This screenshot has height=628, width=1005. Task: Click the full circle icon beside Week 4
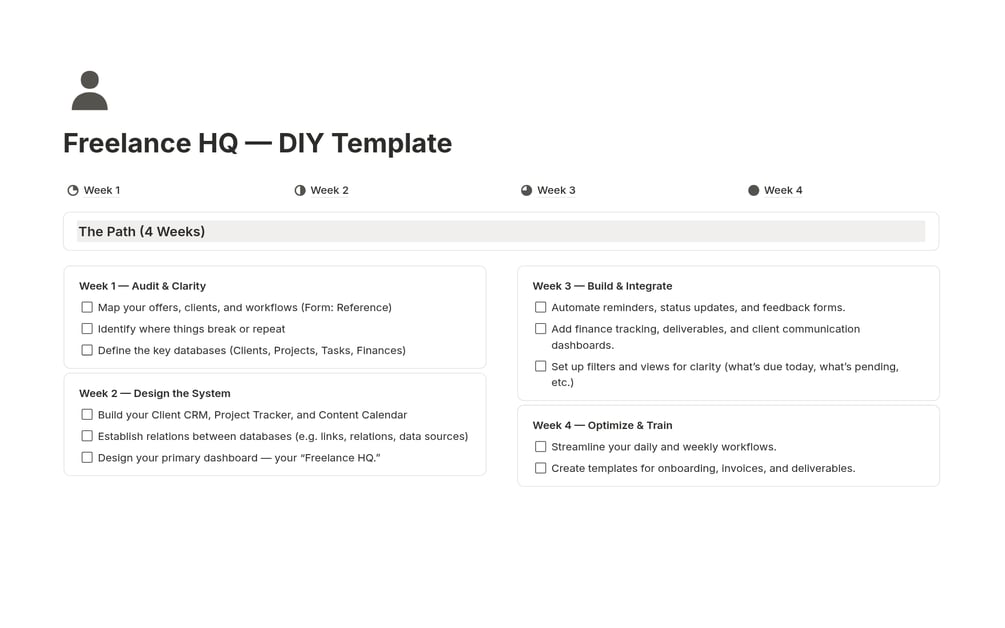tap(754, 190)
